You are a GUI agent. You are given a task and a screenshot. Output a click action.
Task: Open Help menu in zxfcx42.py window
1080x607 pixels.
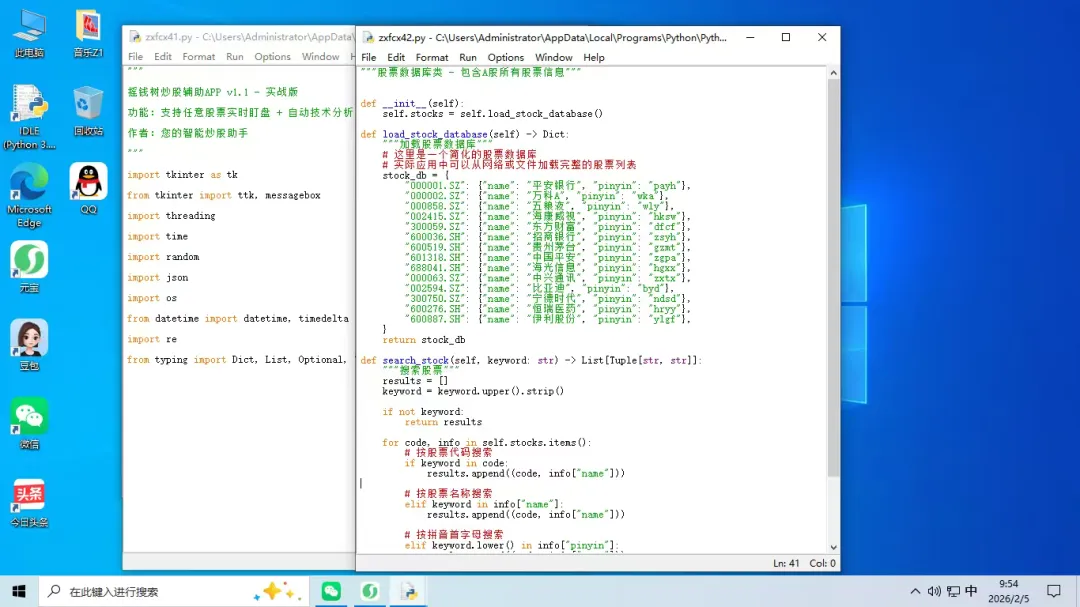point(594,57)
